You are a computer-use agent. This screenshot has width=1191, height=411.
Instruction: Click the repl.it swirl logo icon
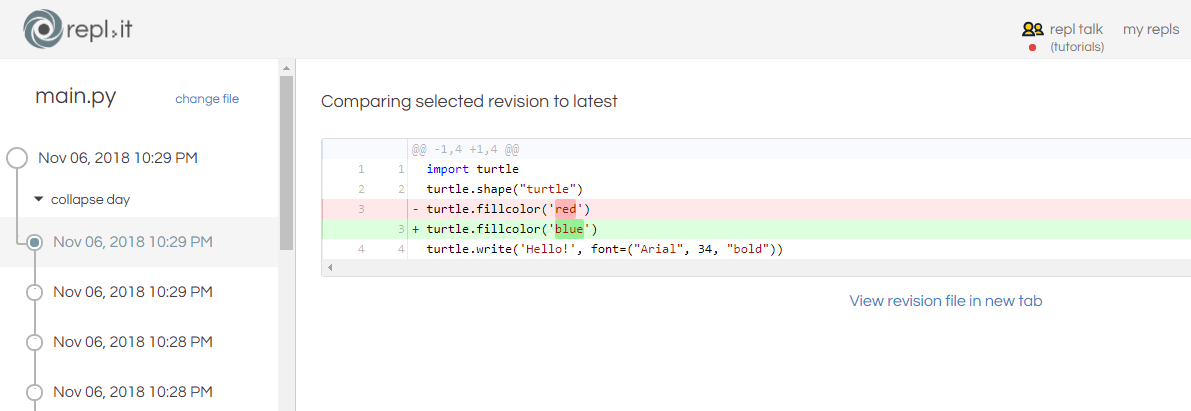click(x=41, y=29)
